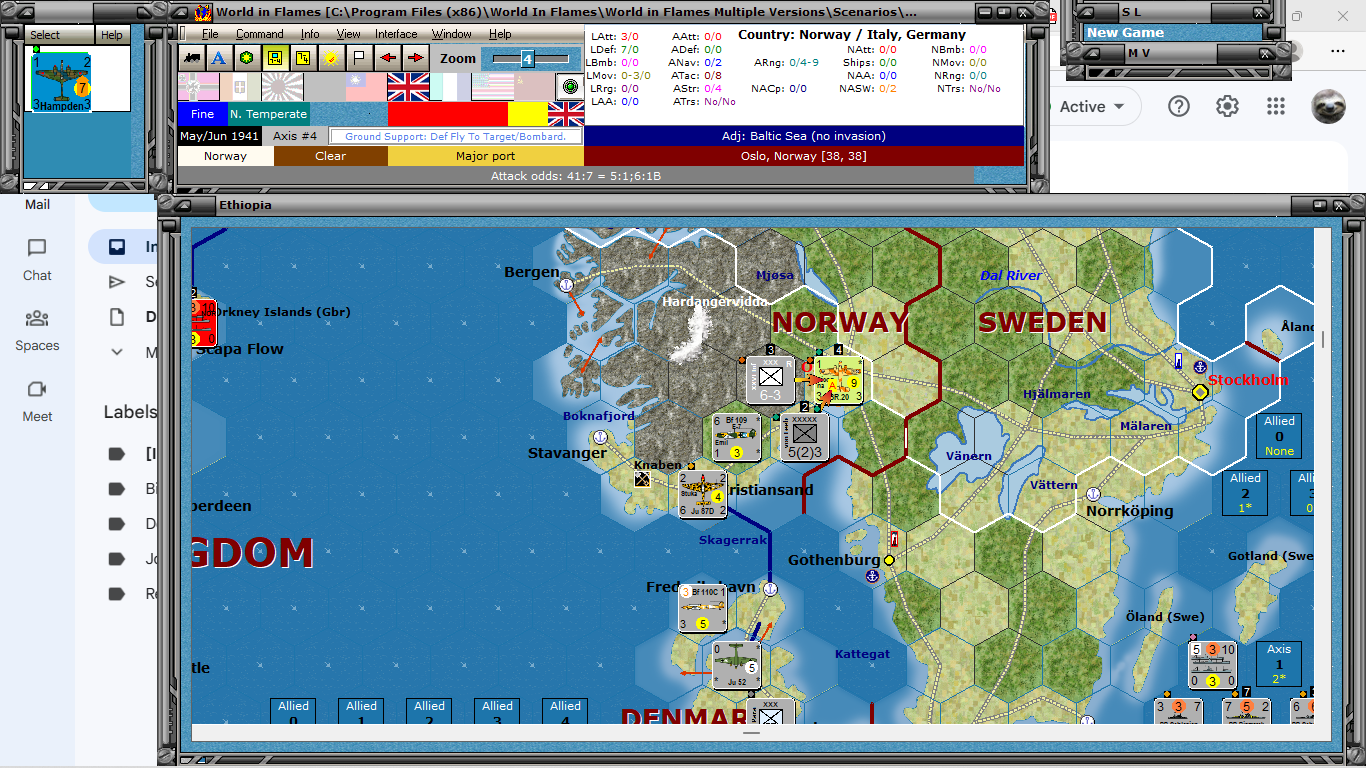Click the blue letter A toolbar icon
The width and height of the screenshot is (1366, 768).
[219, 58]
